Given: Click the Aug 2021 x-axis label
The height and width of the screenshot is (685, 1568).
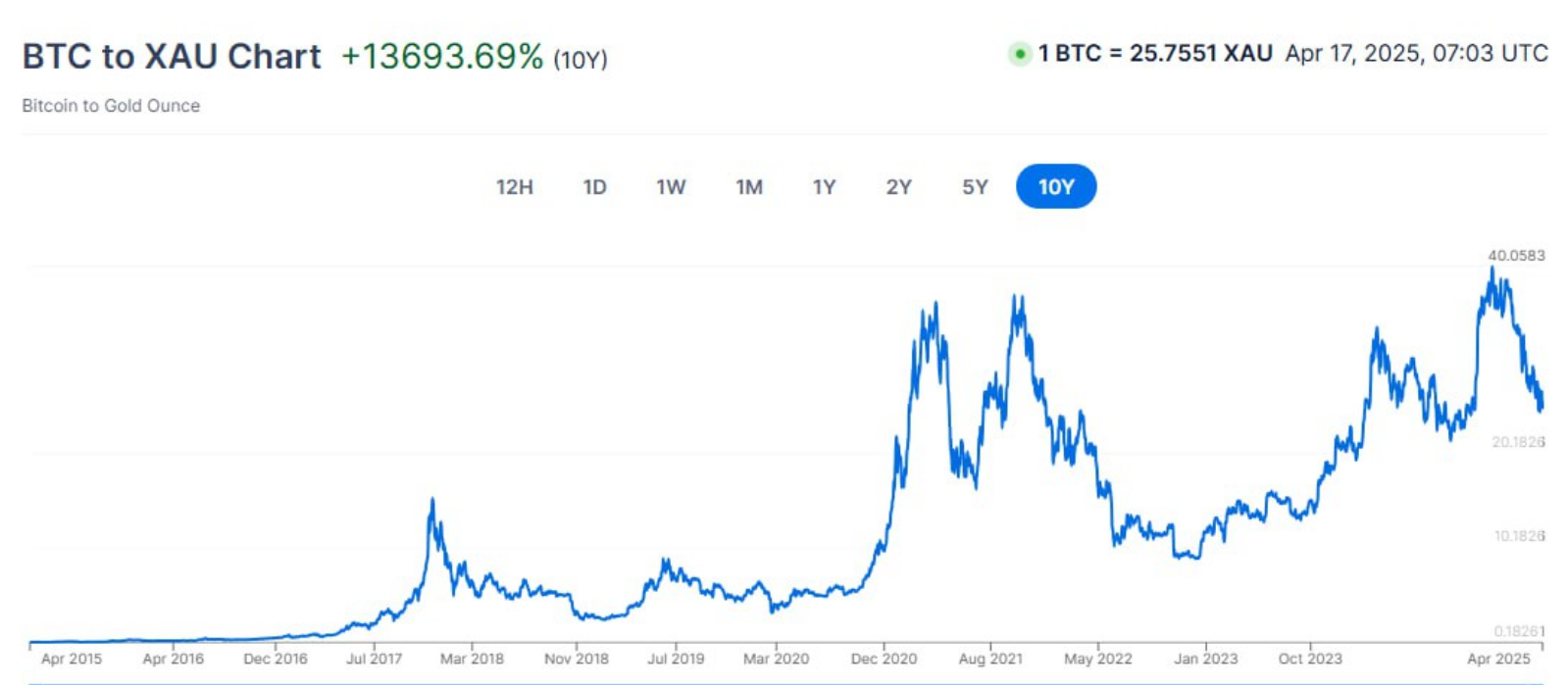Looking at the screenshot, I should pyautogui.click(x=990, y=659).
